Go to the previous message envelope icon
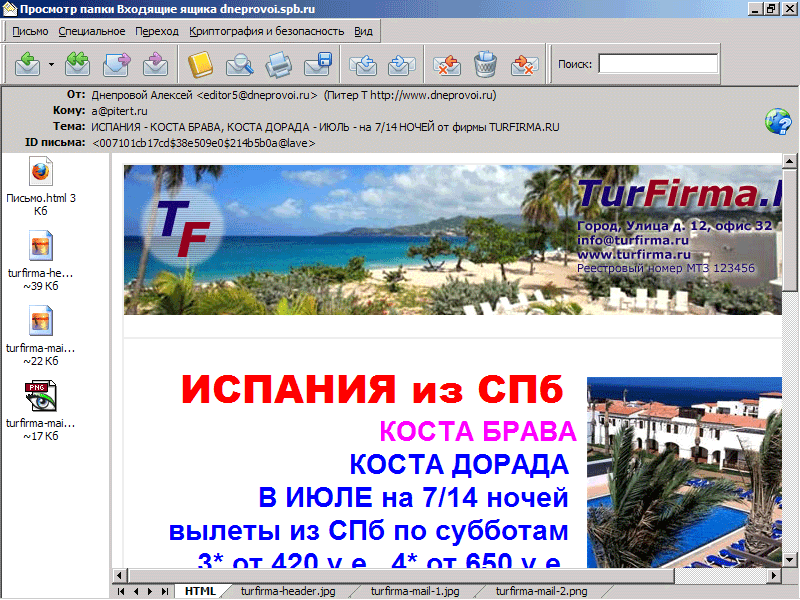 pos(363,65)
